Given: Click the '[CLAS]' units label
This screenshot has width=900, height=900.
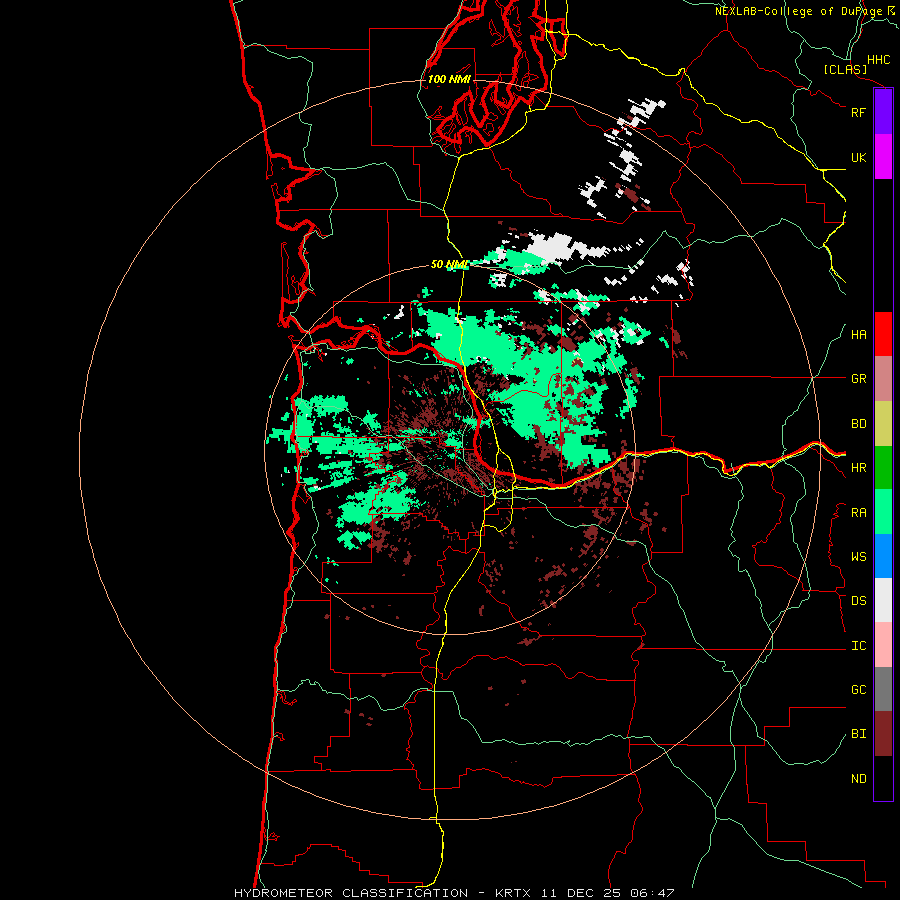Looking at the screenshot, I should (845, 69).
